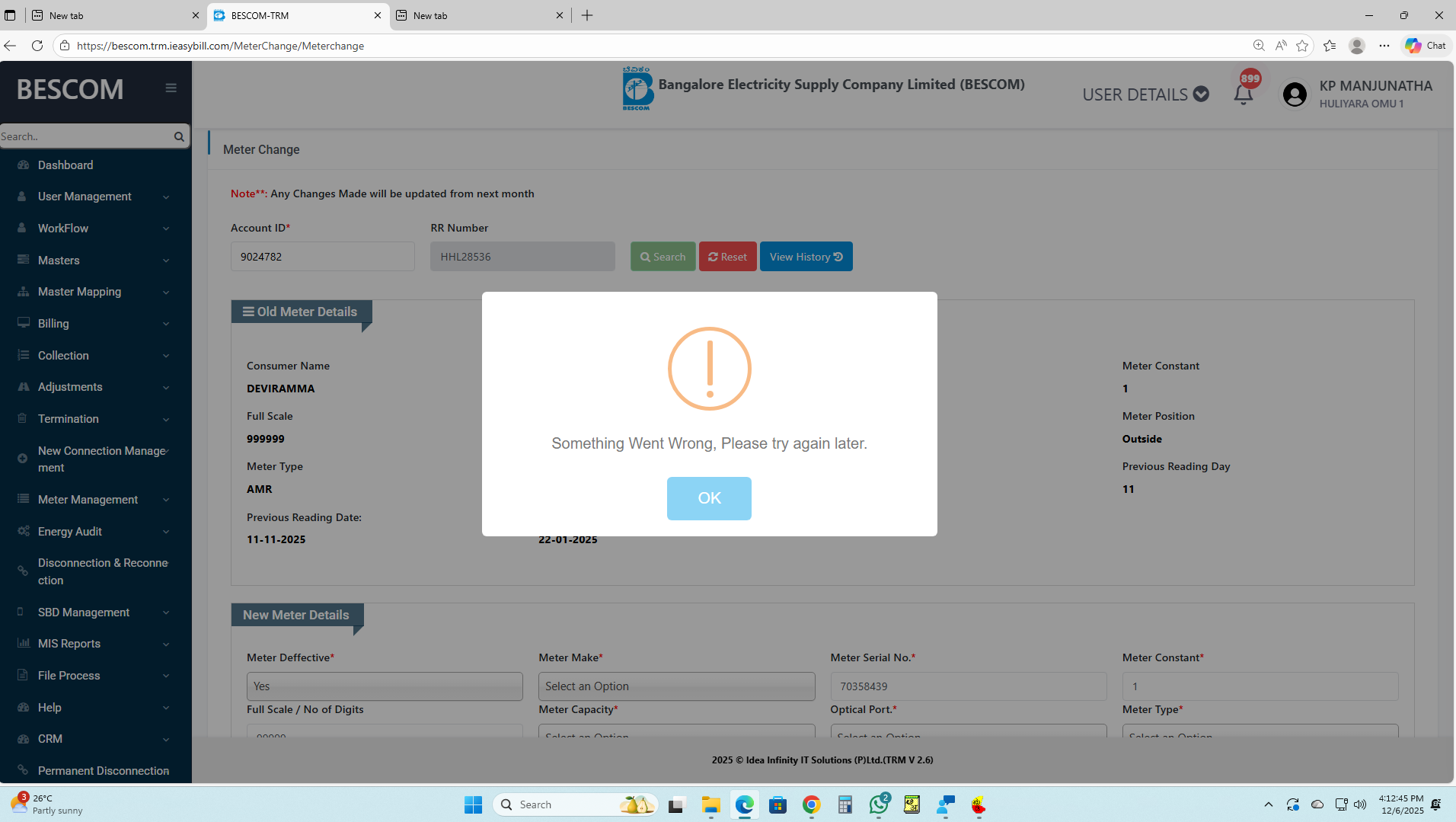
Task: Refresh the page
Action: coord(37,46)
